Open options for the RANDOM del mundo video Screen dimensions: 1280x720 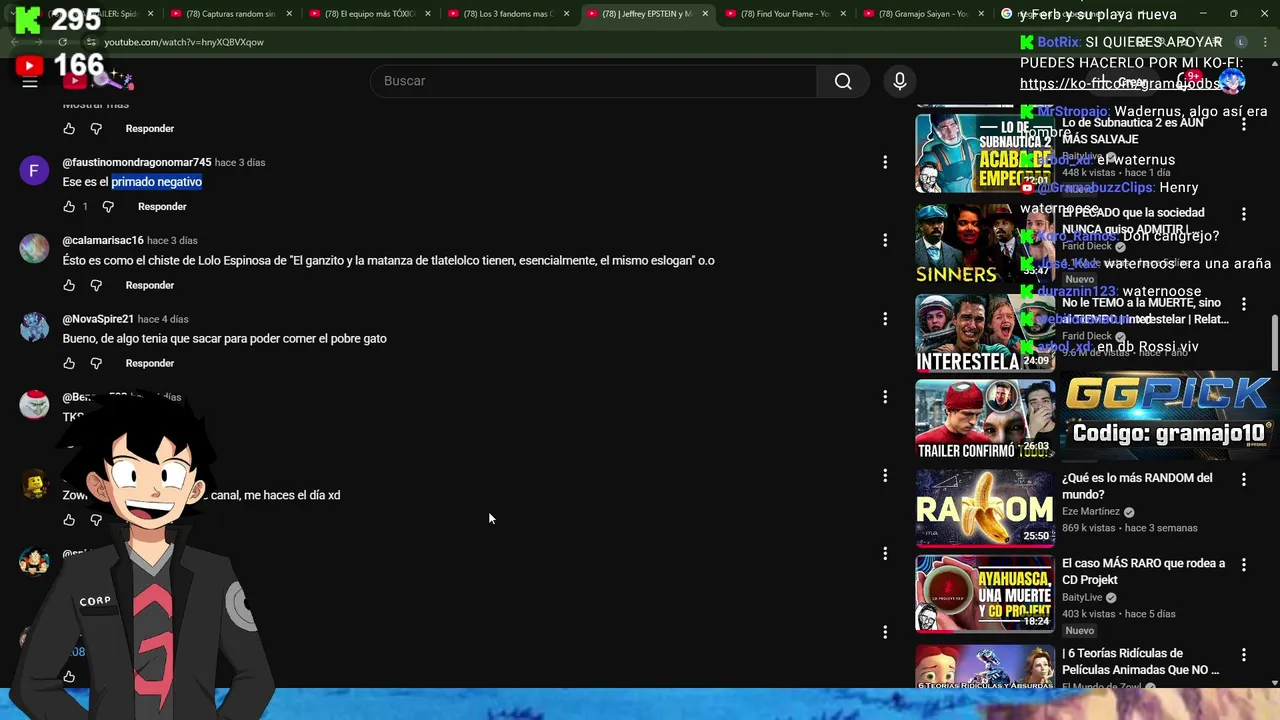[x=1244, y=480]
